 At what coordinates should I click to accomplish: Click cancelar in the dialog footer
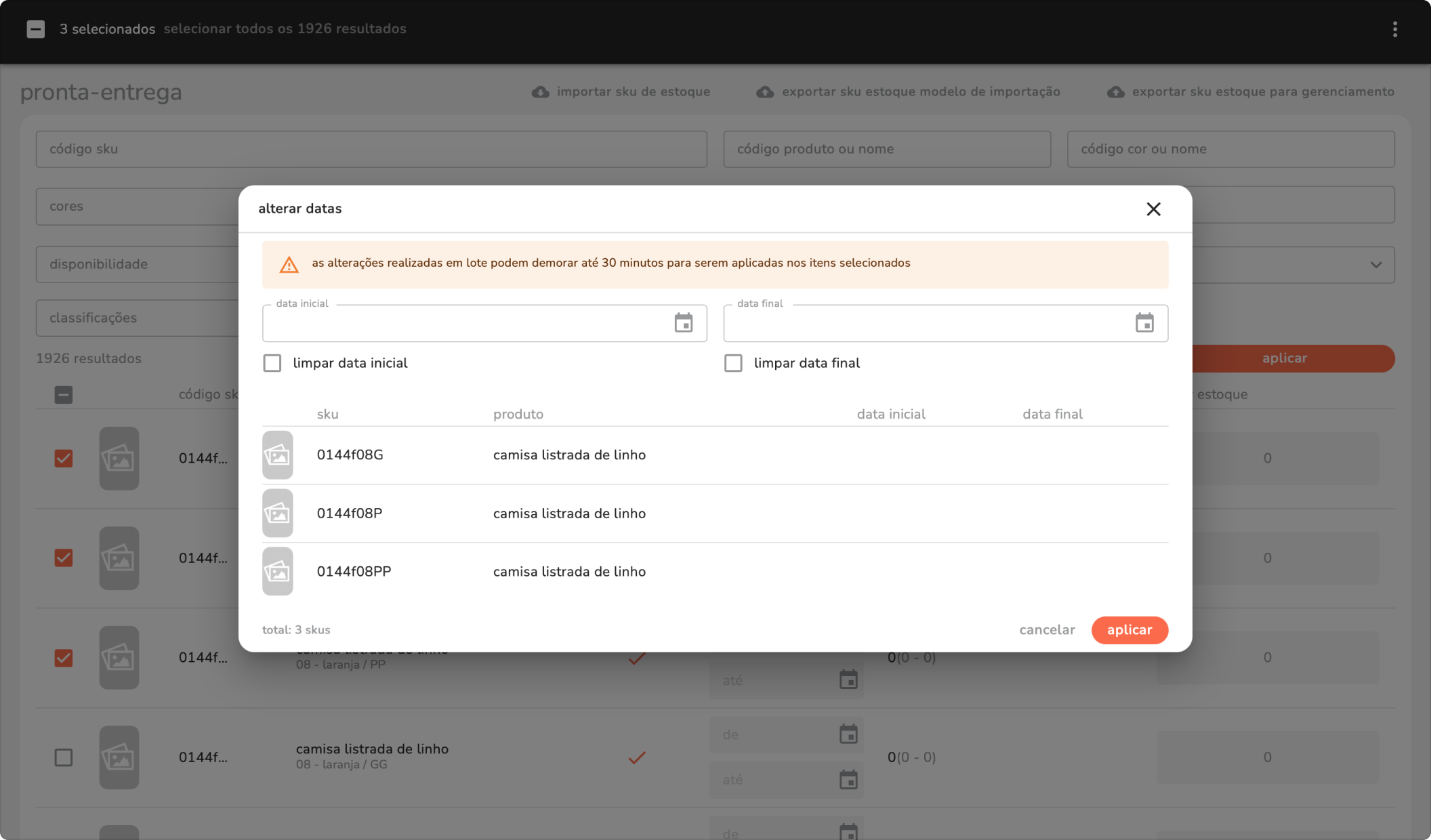point(1047,630)
